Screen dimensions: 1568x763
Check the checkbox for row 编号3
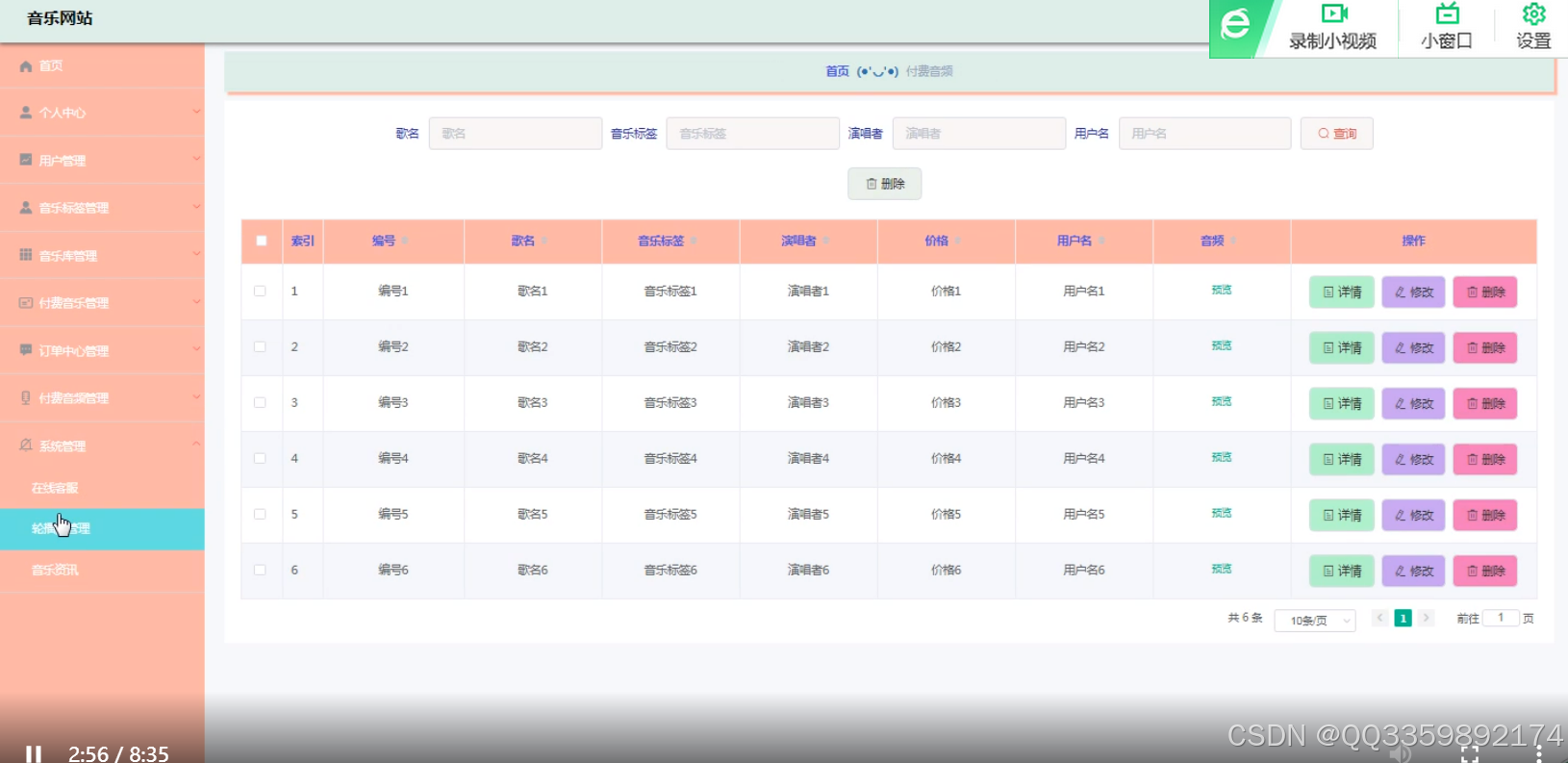(x=260, y=402)
